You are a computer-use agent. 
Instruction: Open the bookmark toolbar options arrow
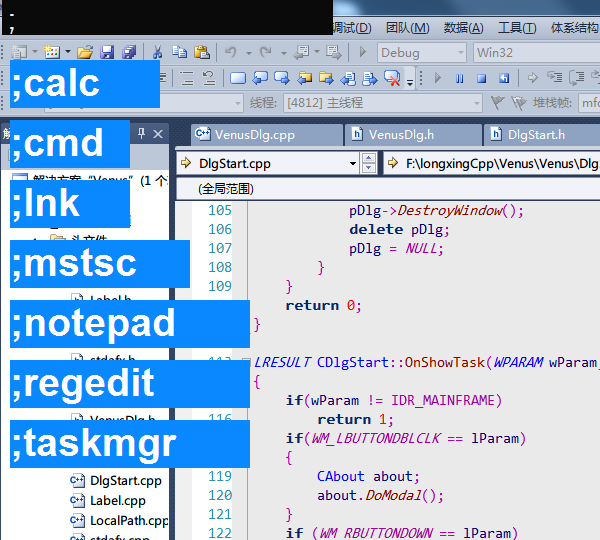(x=410, y=82)
